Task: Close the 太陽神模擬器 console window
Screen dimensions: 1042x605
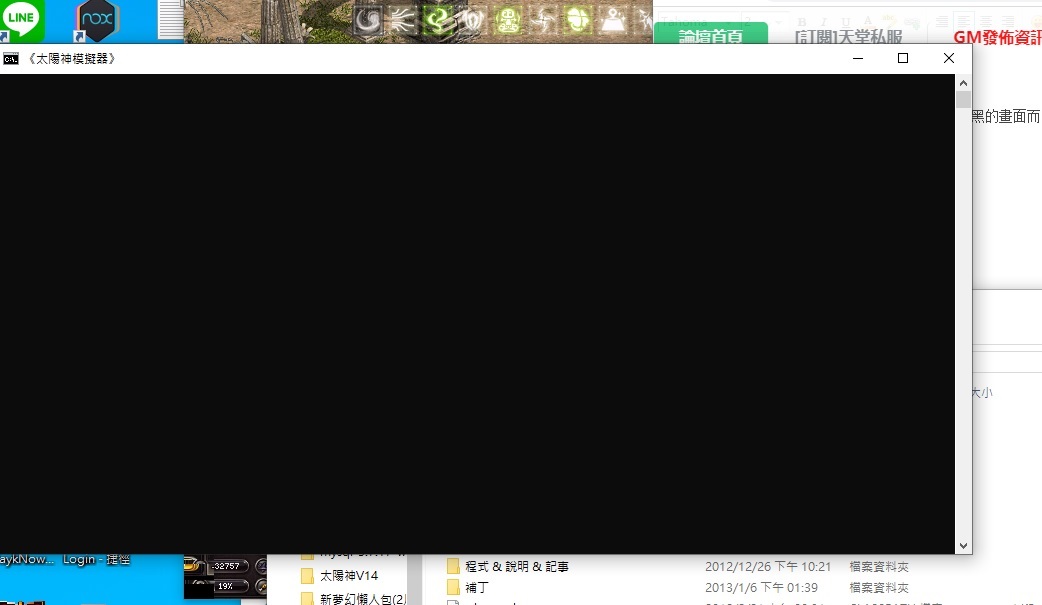Action: pos(949,59)
